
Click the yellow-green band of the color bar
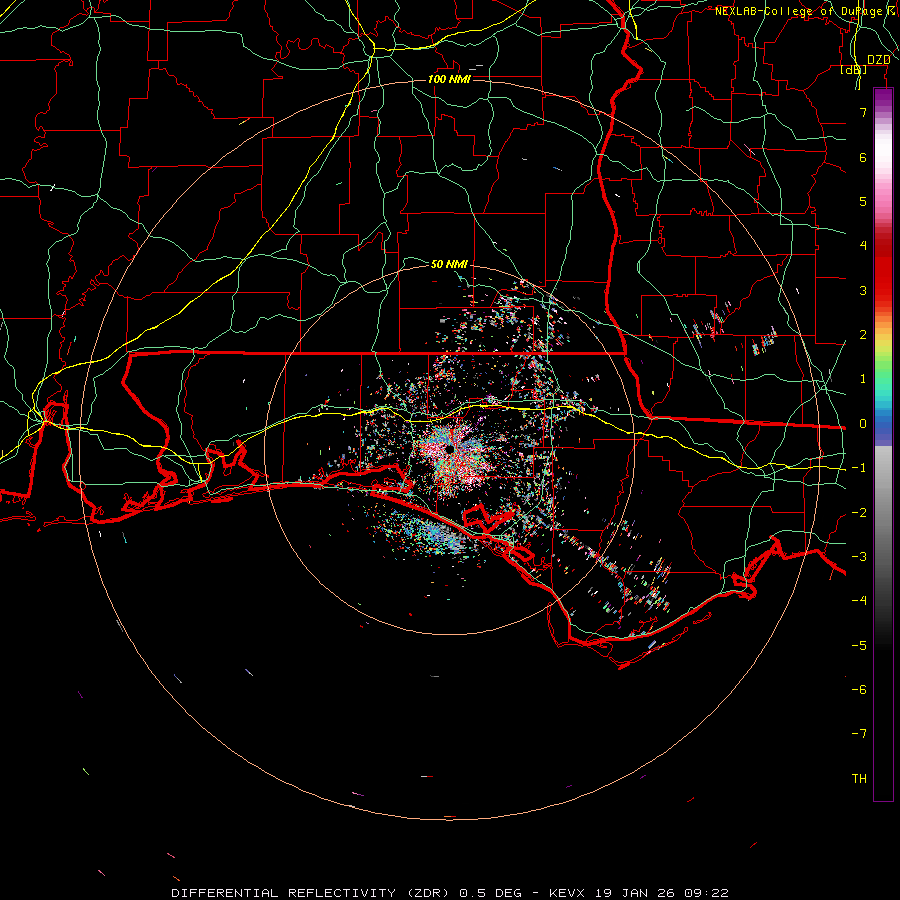(x=883, y=350)
